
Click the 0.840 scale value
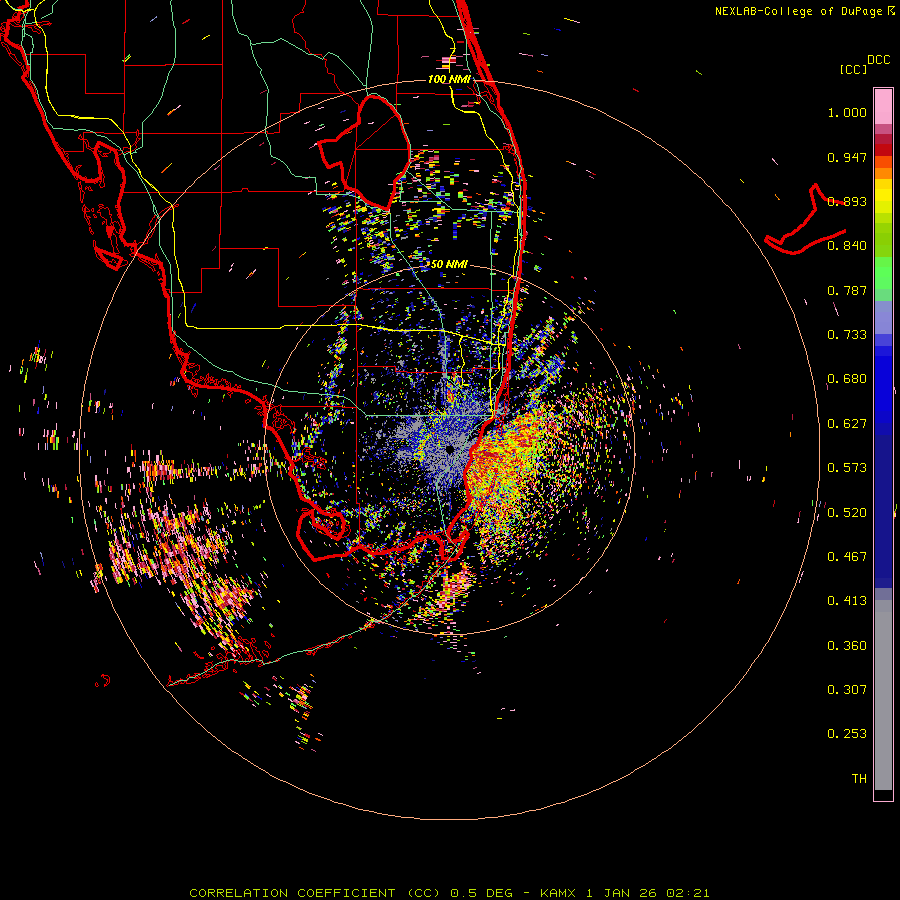point(847,246)
